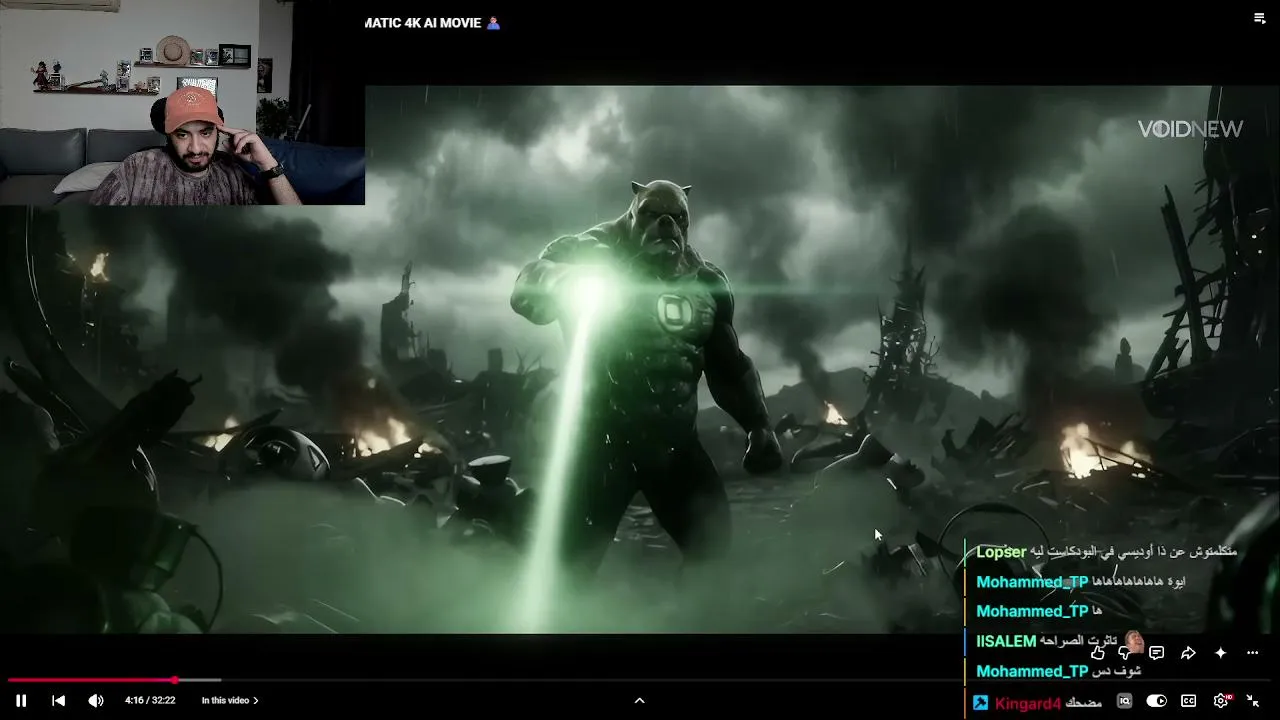Mute the video volume
Image resolution: width=1280 pixels, height=720 pixels.
[96, 701]
